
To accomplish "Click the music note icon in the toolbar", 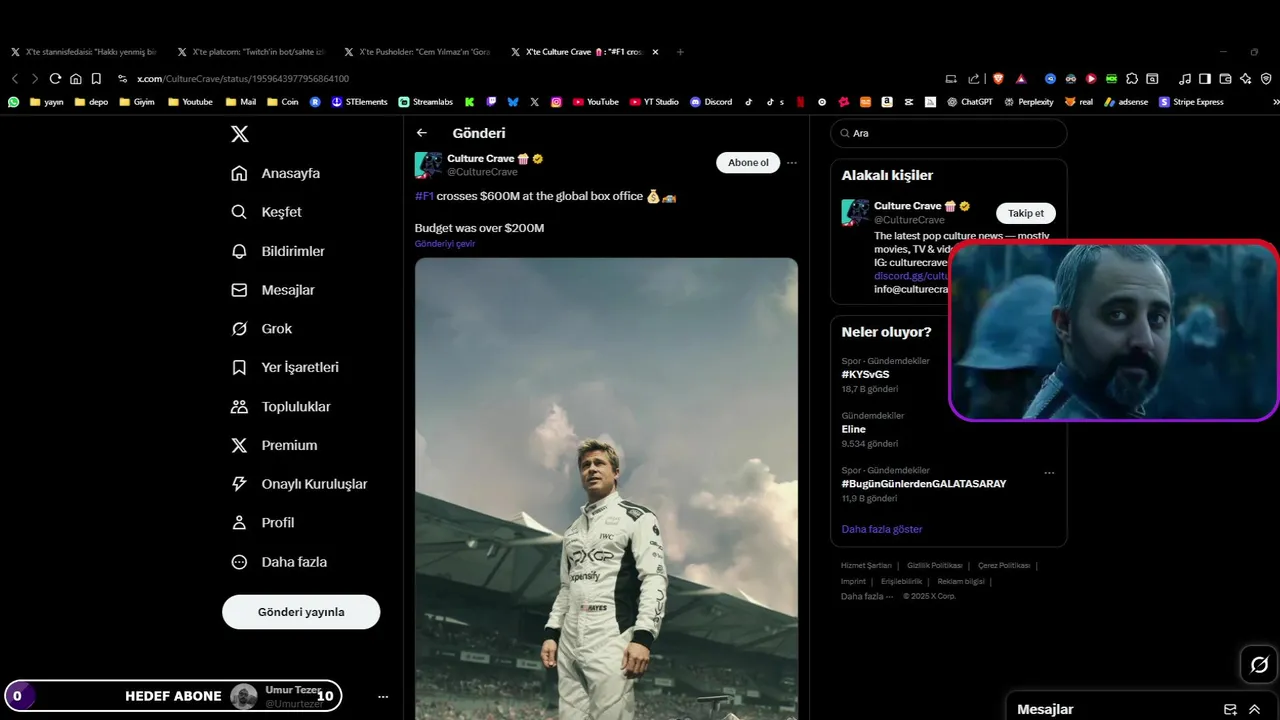I will point(1185,78).
